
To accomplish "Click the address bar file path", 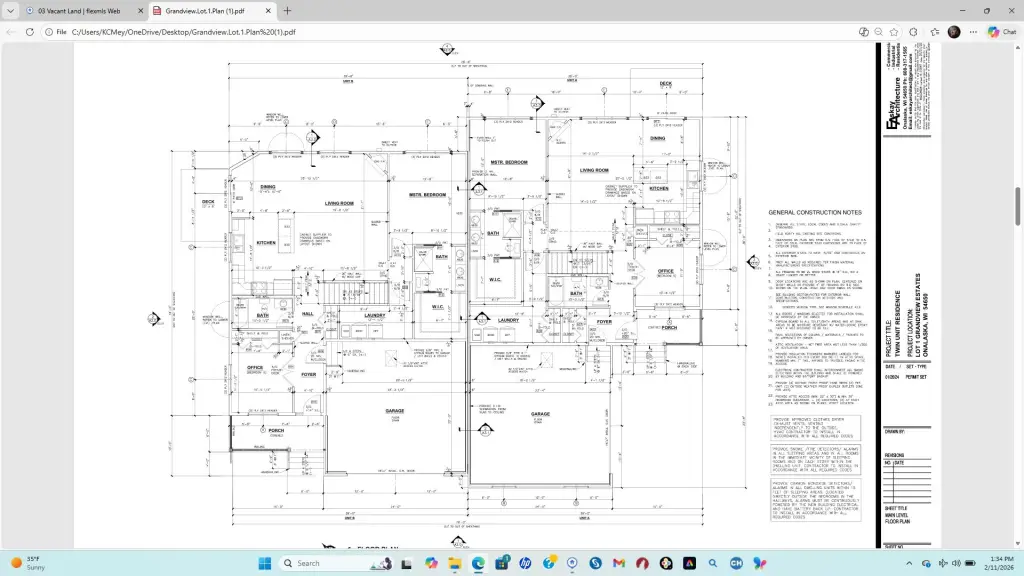I will point(180,32).
